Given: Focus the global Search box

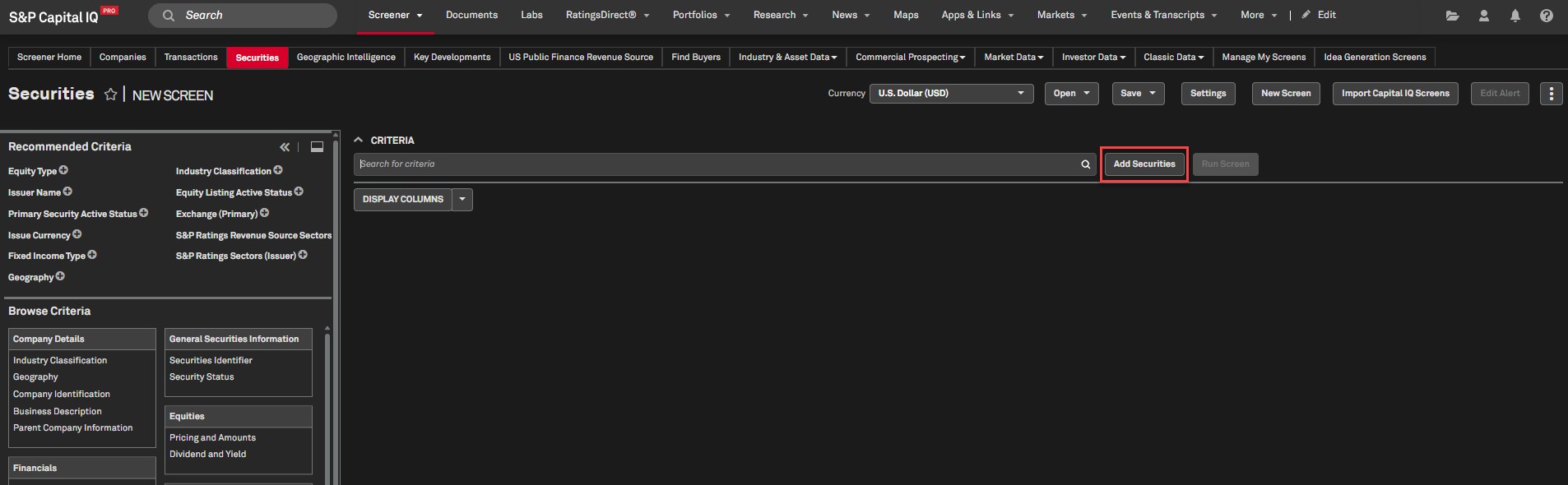Looking at the screenshot, I should point(243,16).
